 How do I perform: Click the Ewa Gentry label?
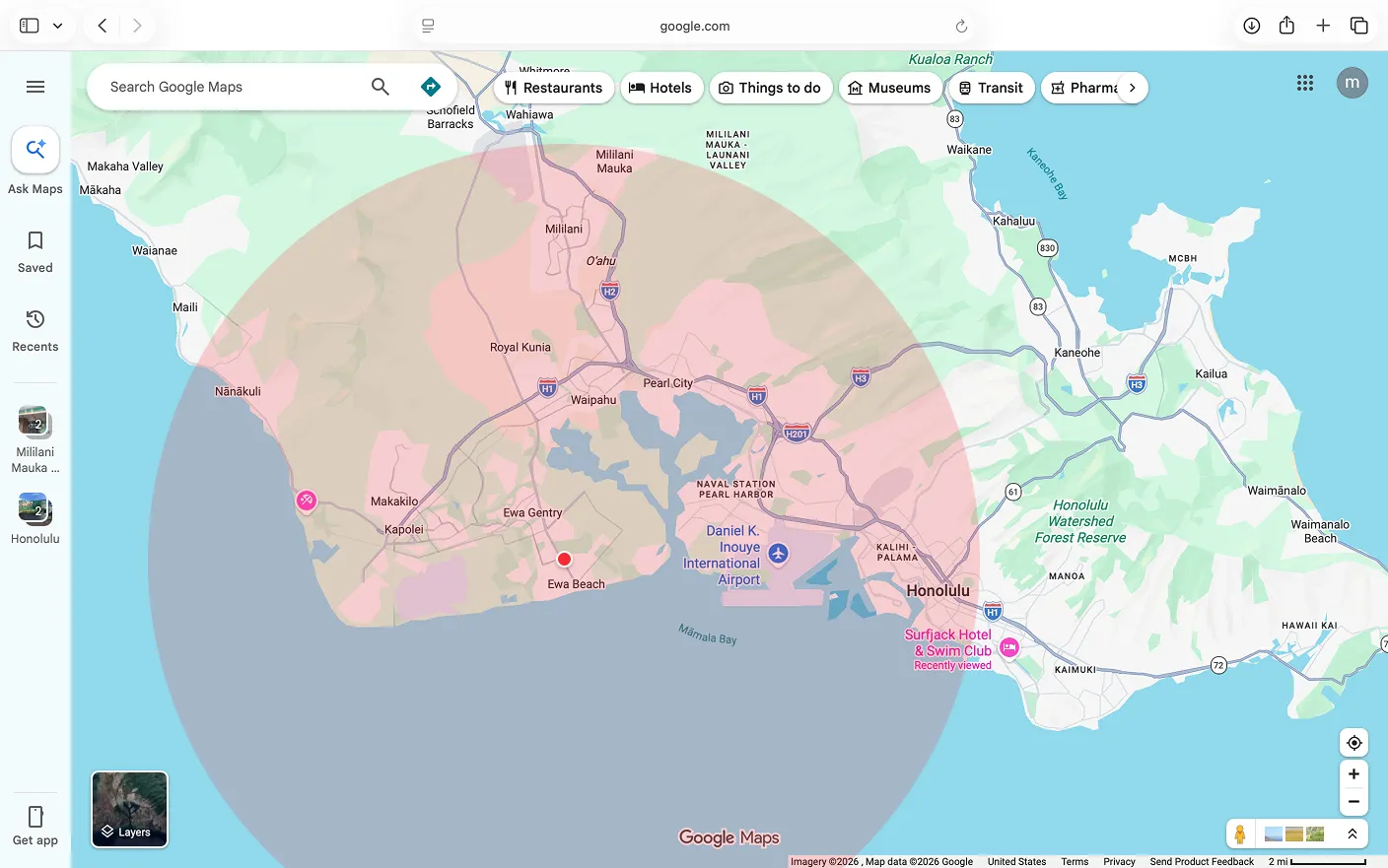532,512
